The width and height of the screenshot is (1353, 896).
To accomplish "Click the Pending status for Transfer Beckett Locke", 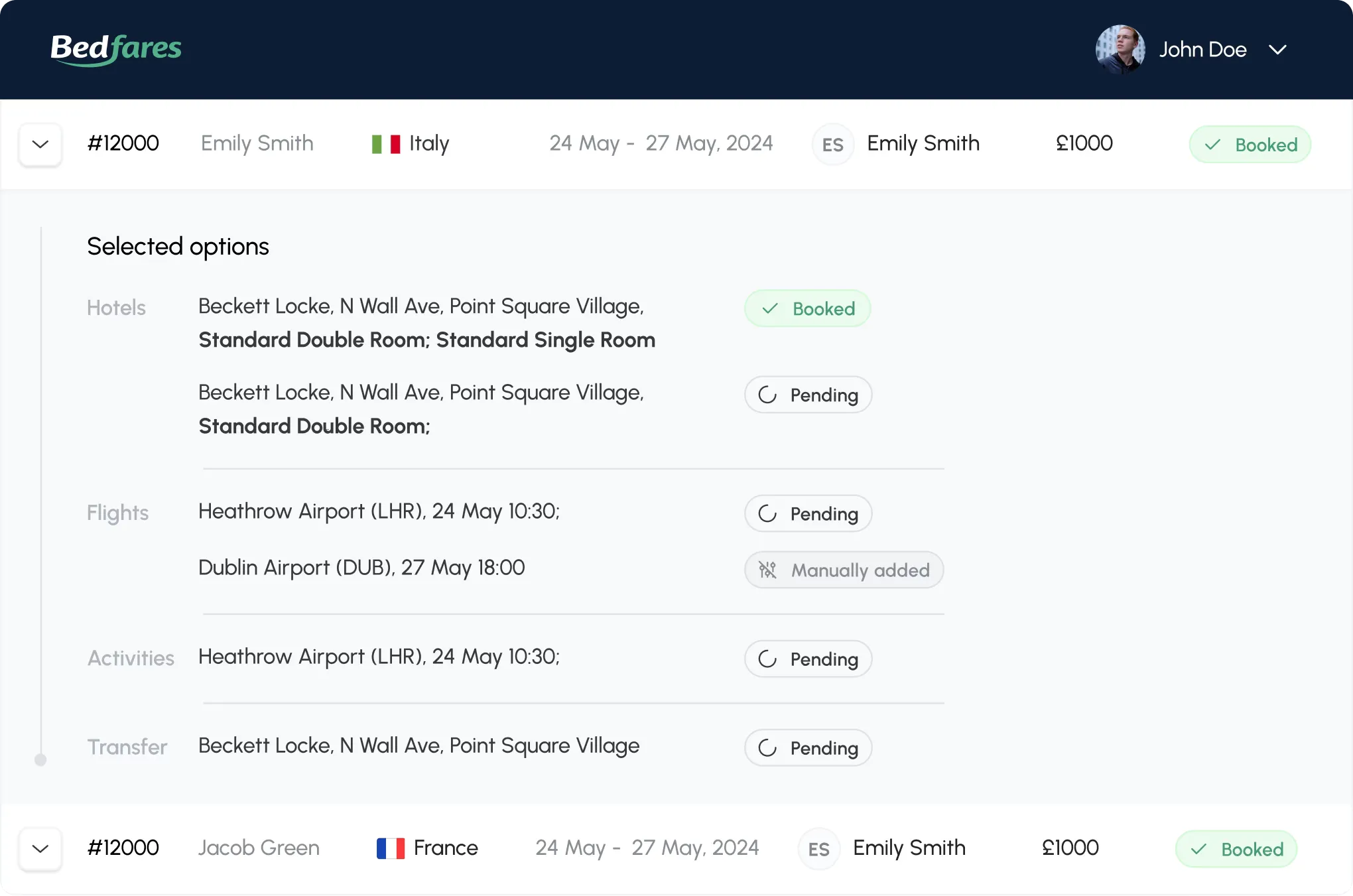I will 808,747.
